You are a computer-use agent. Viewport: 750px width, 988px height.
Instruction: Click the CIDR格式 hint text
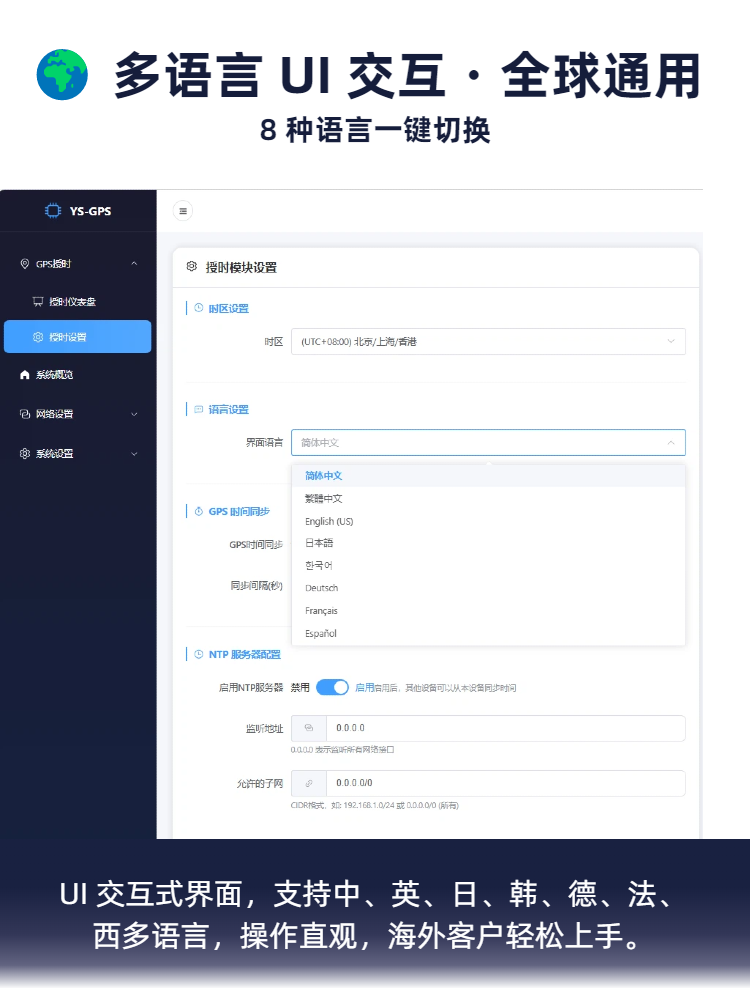coord(374,805)
